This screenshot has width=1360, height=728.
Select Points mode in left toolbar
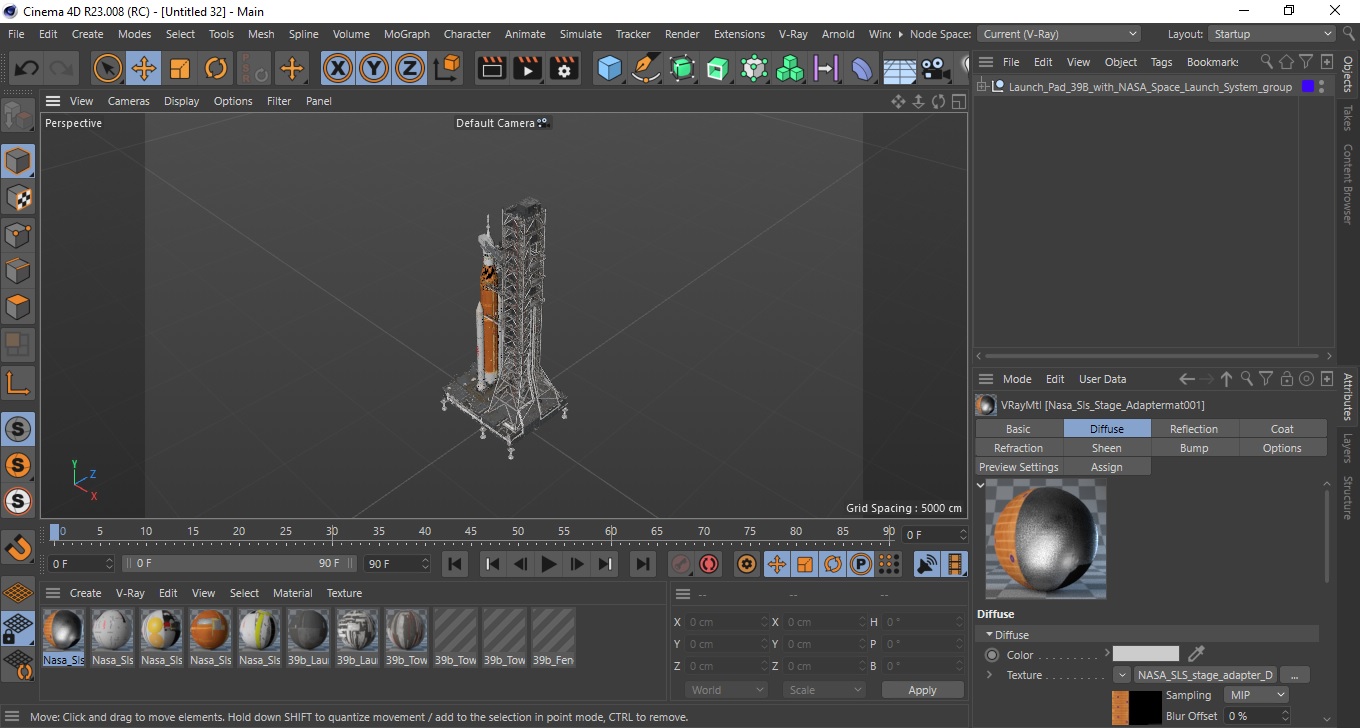point(18,235)
